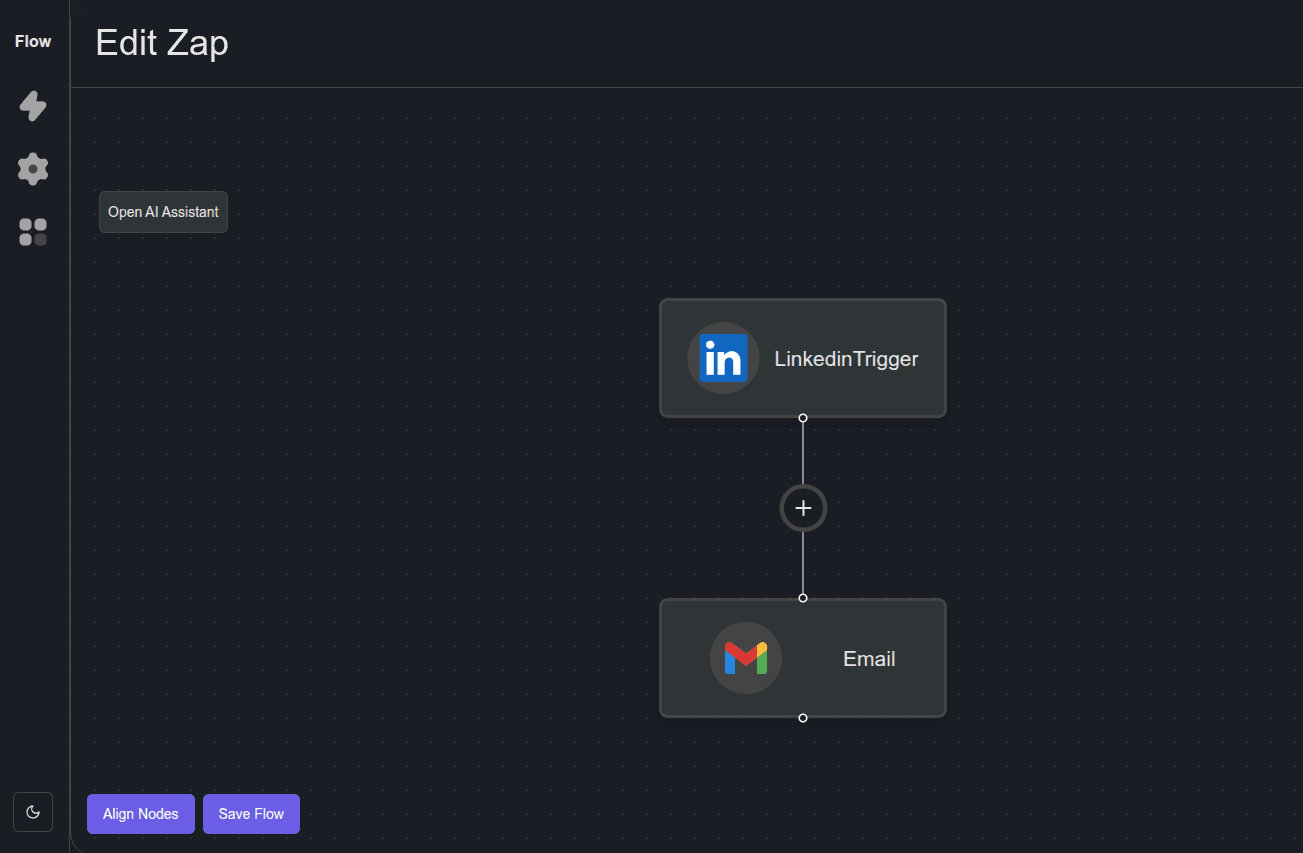Select the edge line below the plus button
The width and height of the screenshot is (1303, 853).
tap(803, 562)
